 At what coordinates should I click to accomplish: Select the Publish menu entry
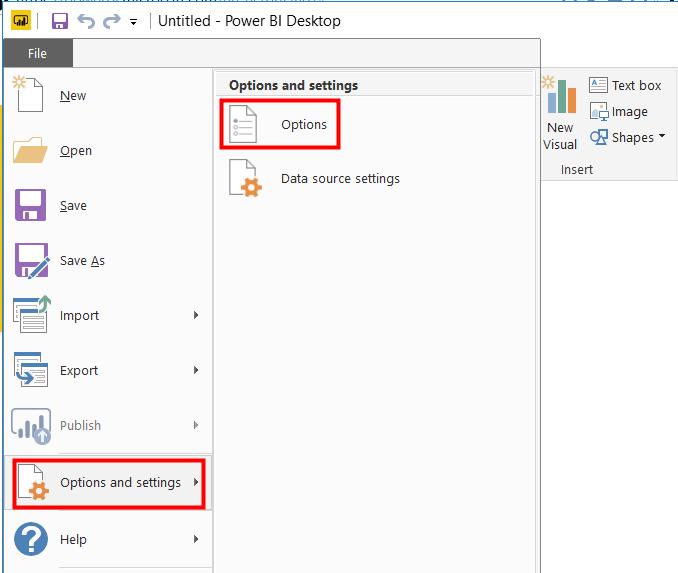(80, 425)
